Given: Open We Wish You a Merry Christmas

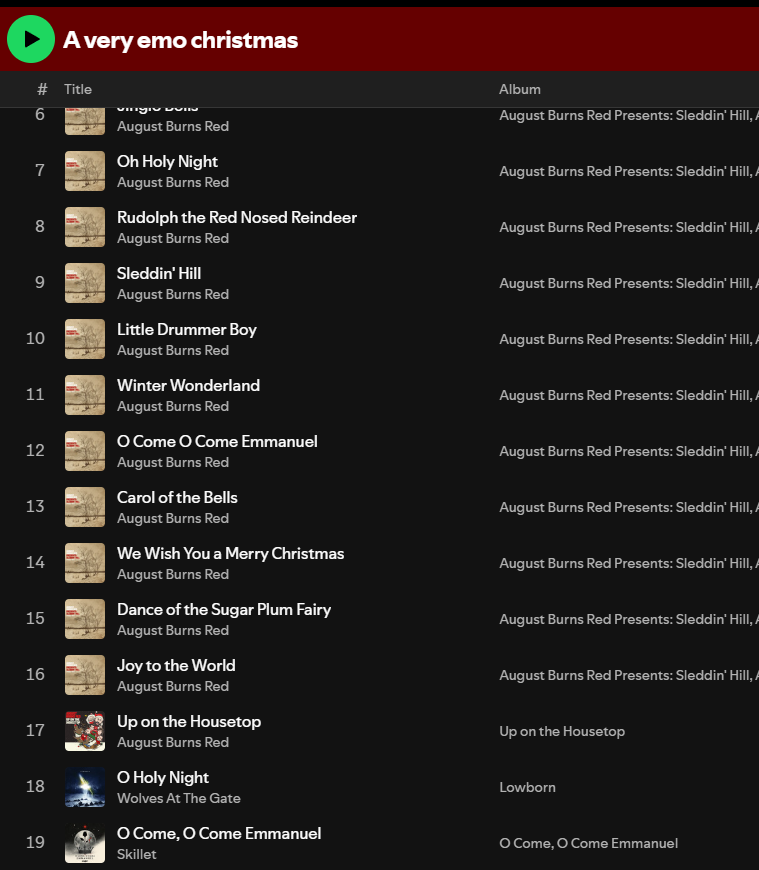Looking at the screenshot, I should [x=230, y=554].
